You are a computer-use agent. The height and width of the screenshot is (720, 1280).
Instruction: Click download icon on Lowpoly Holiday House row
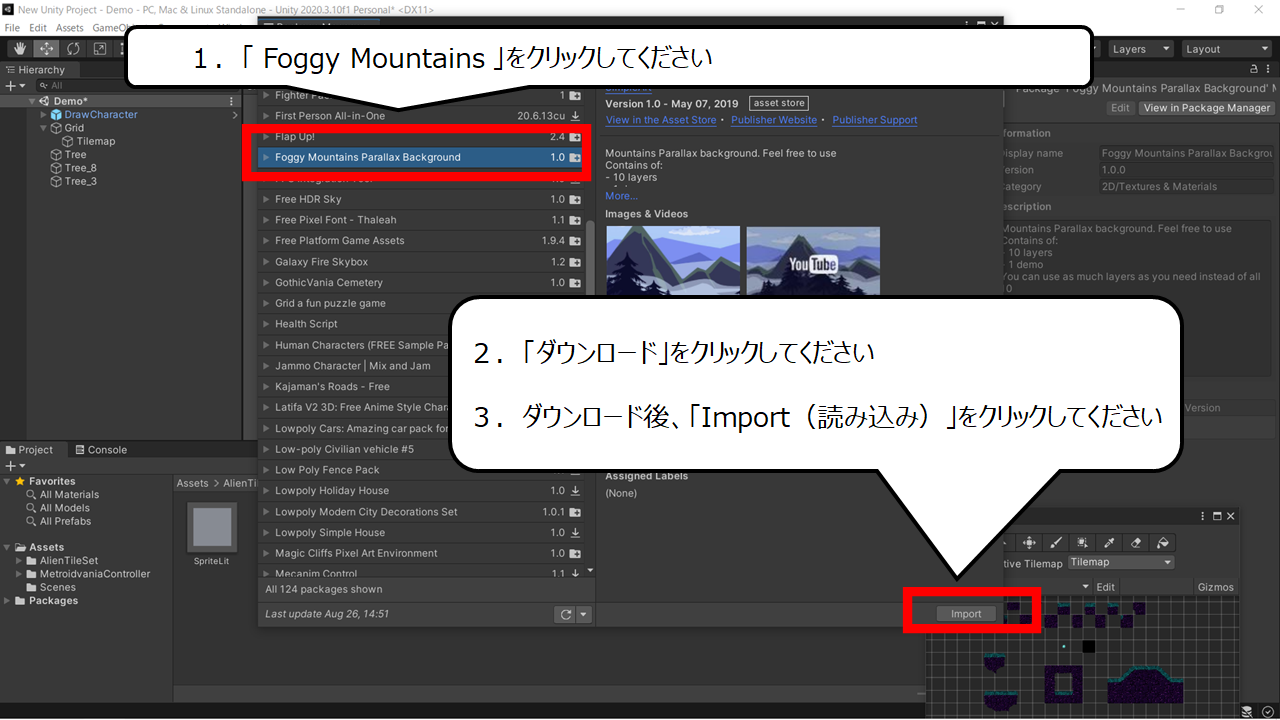coord(575,491)
